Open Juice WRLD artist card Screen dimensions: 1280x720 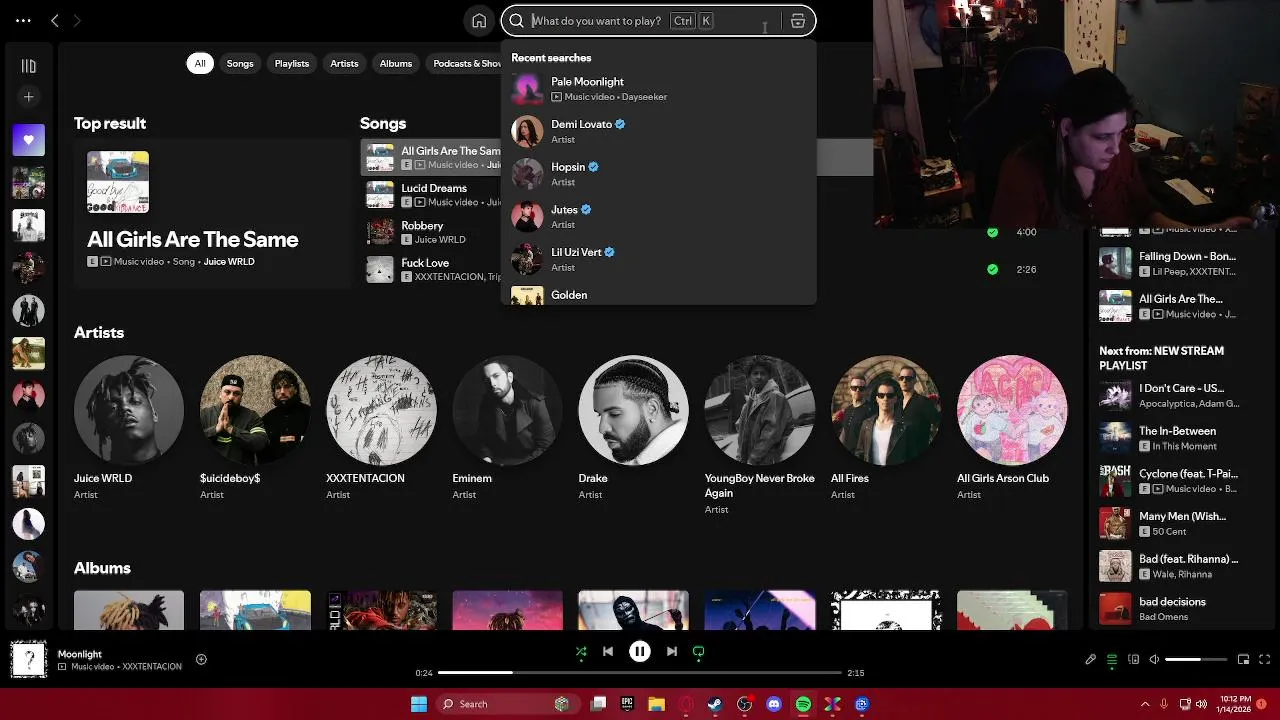129,428
